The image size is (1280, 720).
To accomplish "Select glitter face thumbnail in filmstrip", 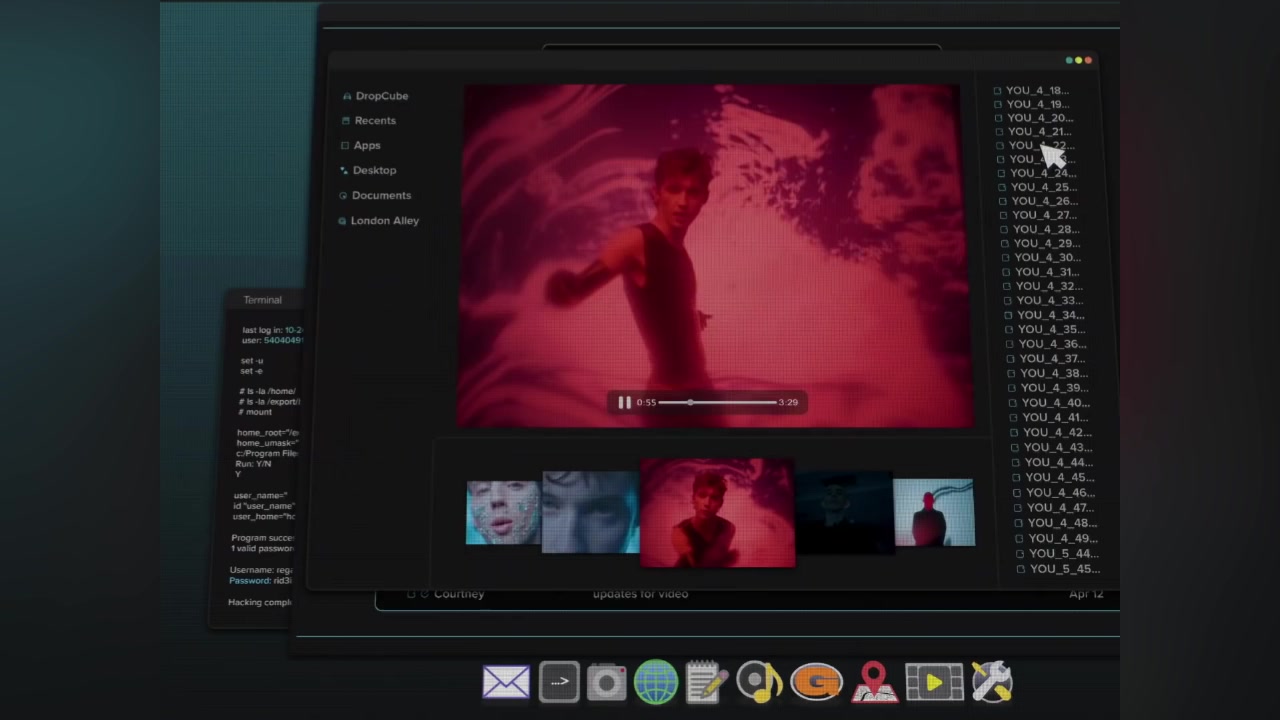I will [x=503, y=513].
